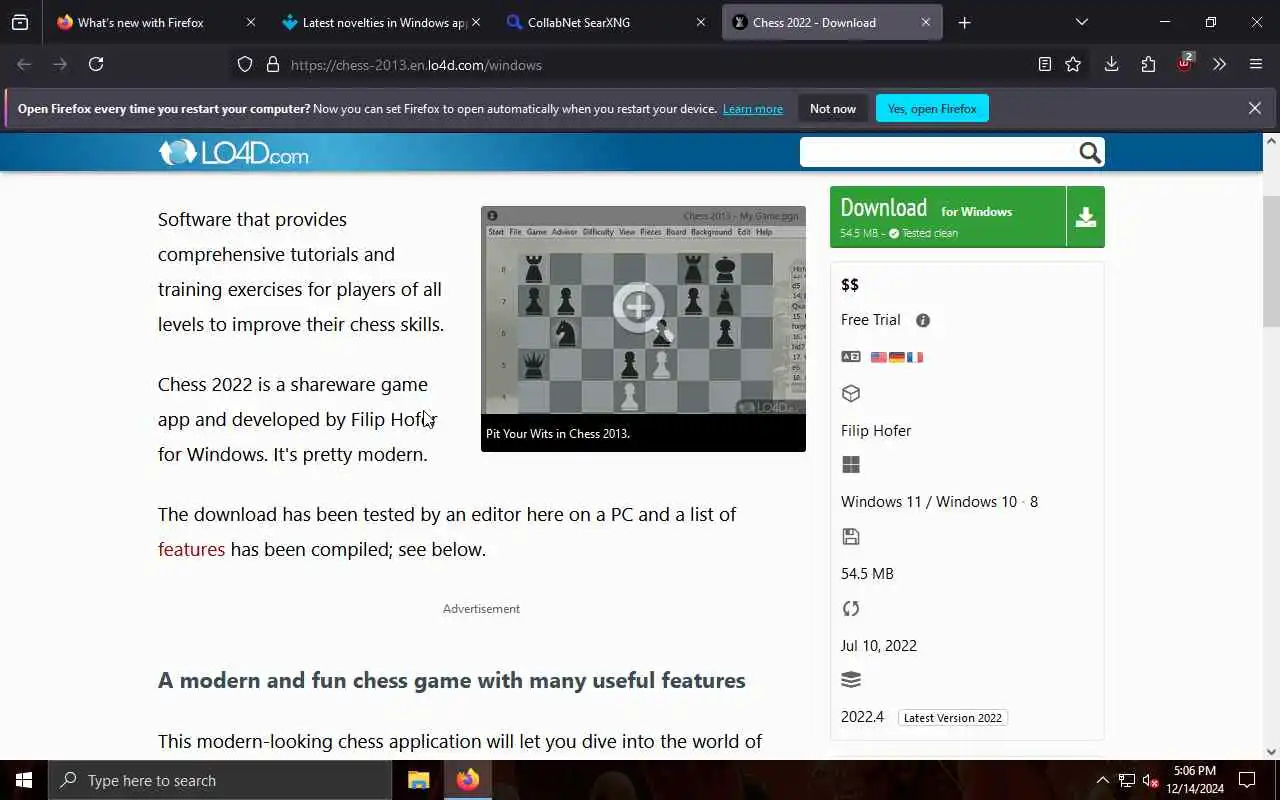The image size is (1280, 800).
Task: Click Yes, open Firefox button
Action: [932, 109]
